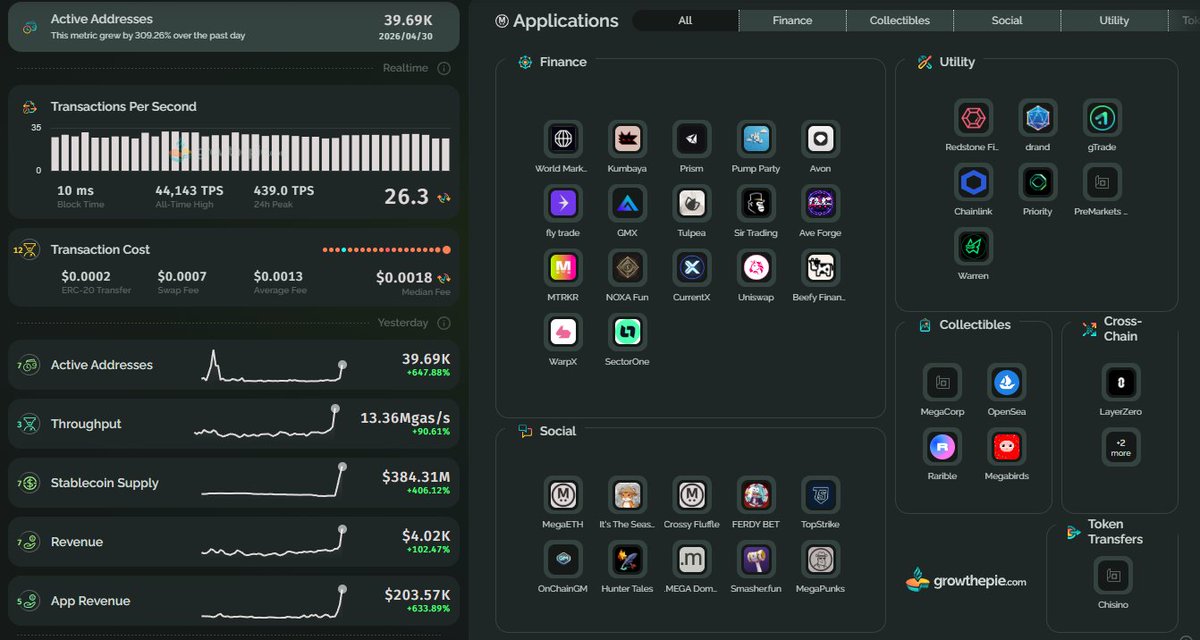Open the OnChainGM app icon
The width and height of the screenshot is (1200, 640).
coord(563,559)
